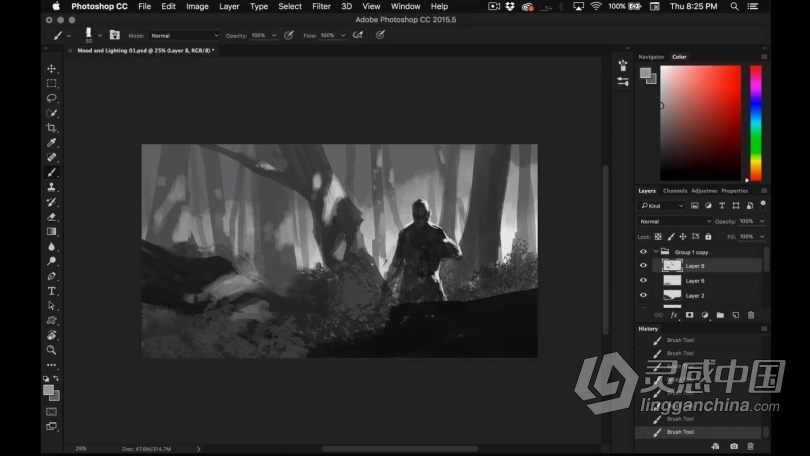
Task: Open the Image menu
Action: point(197,6)
